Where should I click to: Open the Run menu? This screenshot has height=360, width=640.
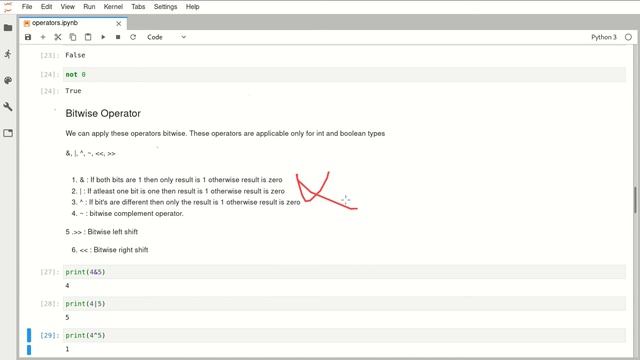point(89,7)
